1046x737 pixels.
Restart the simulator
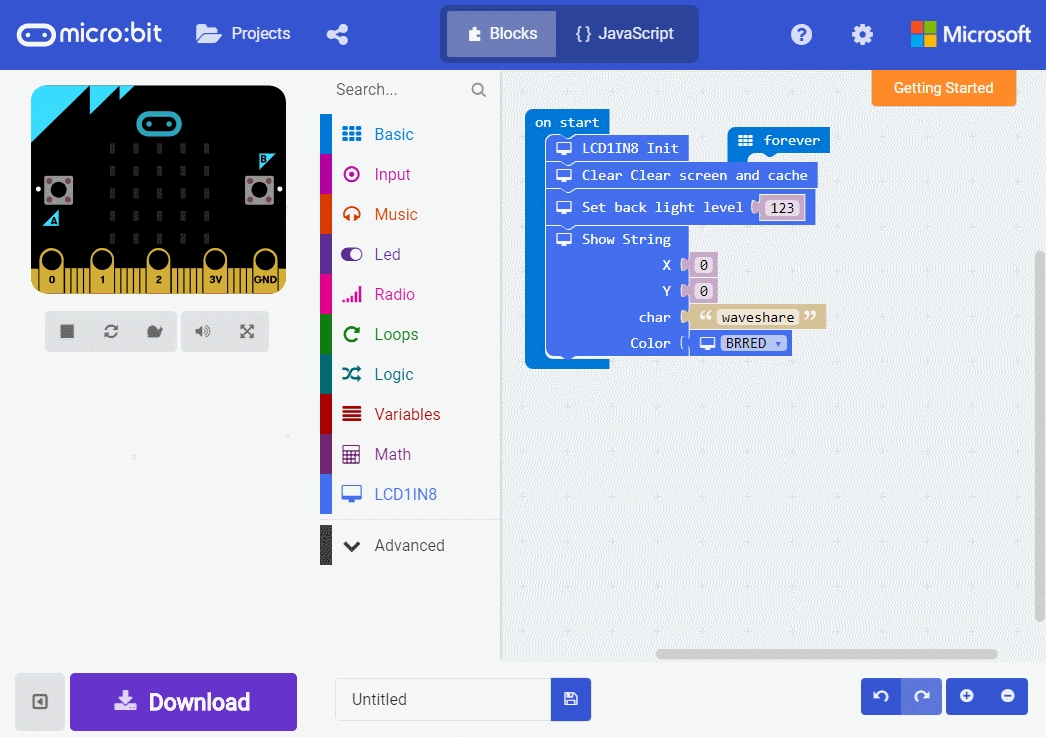coord(111,332)
